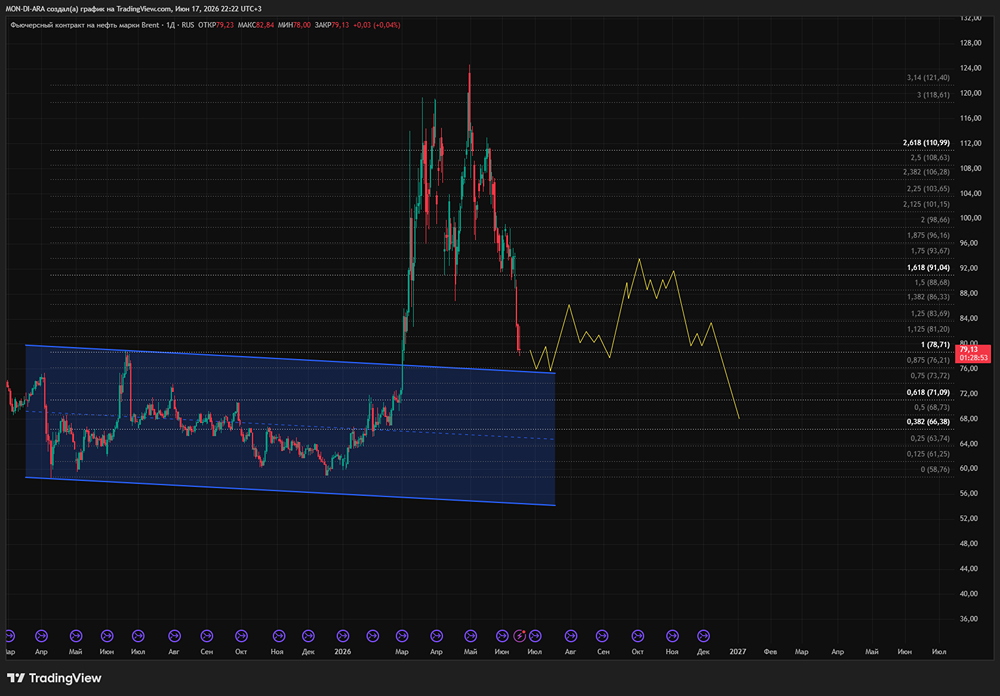Click the rollover marker icon above the first Сен label before 2026

click(207, 635)
